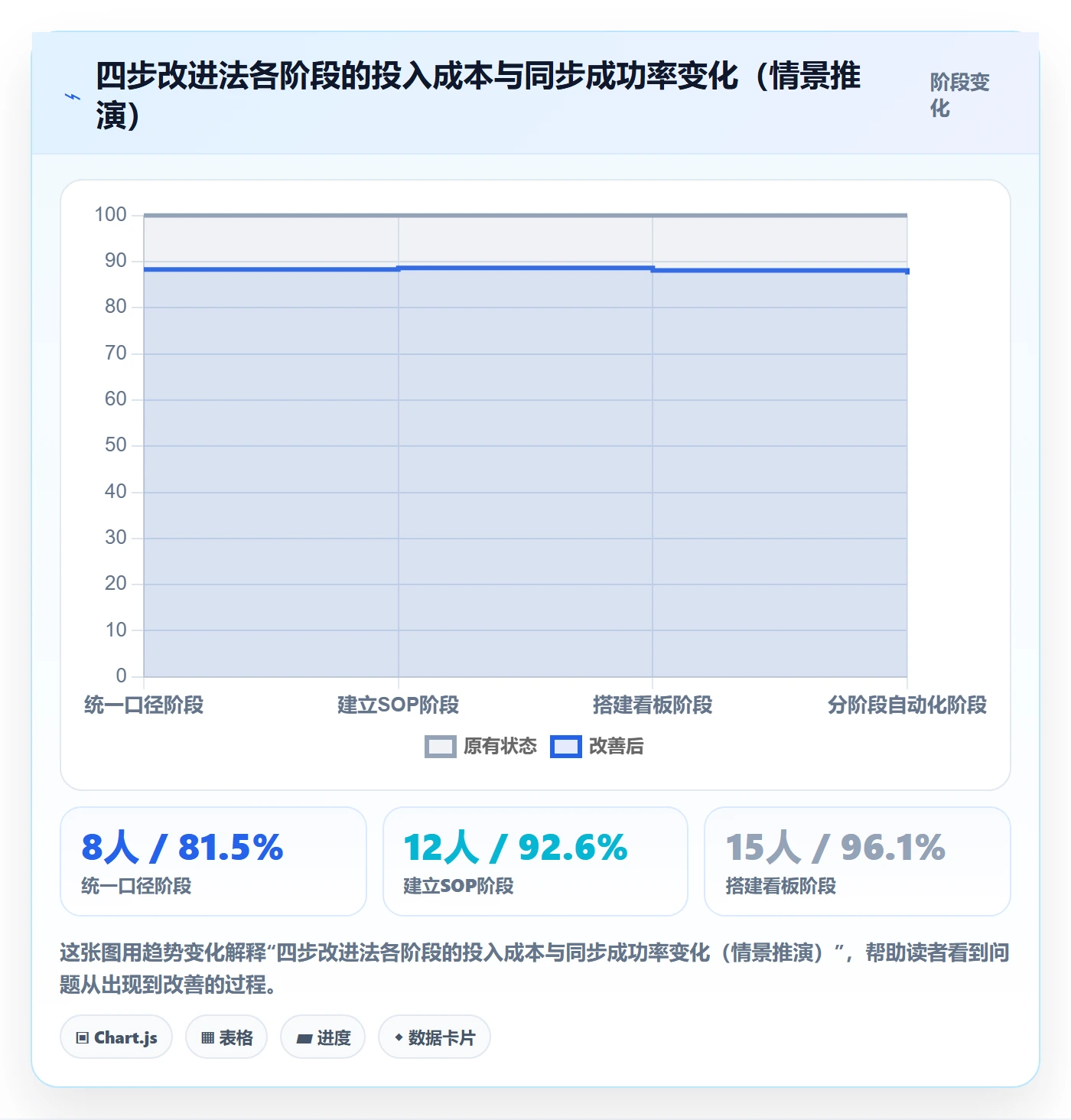This screenshot has width=1071, height=1120.
Task: Open the 8人 / 81.5% data card
Action: (213, 861)
